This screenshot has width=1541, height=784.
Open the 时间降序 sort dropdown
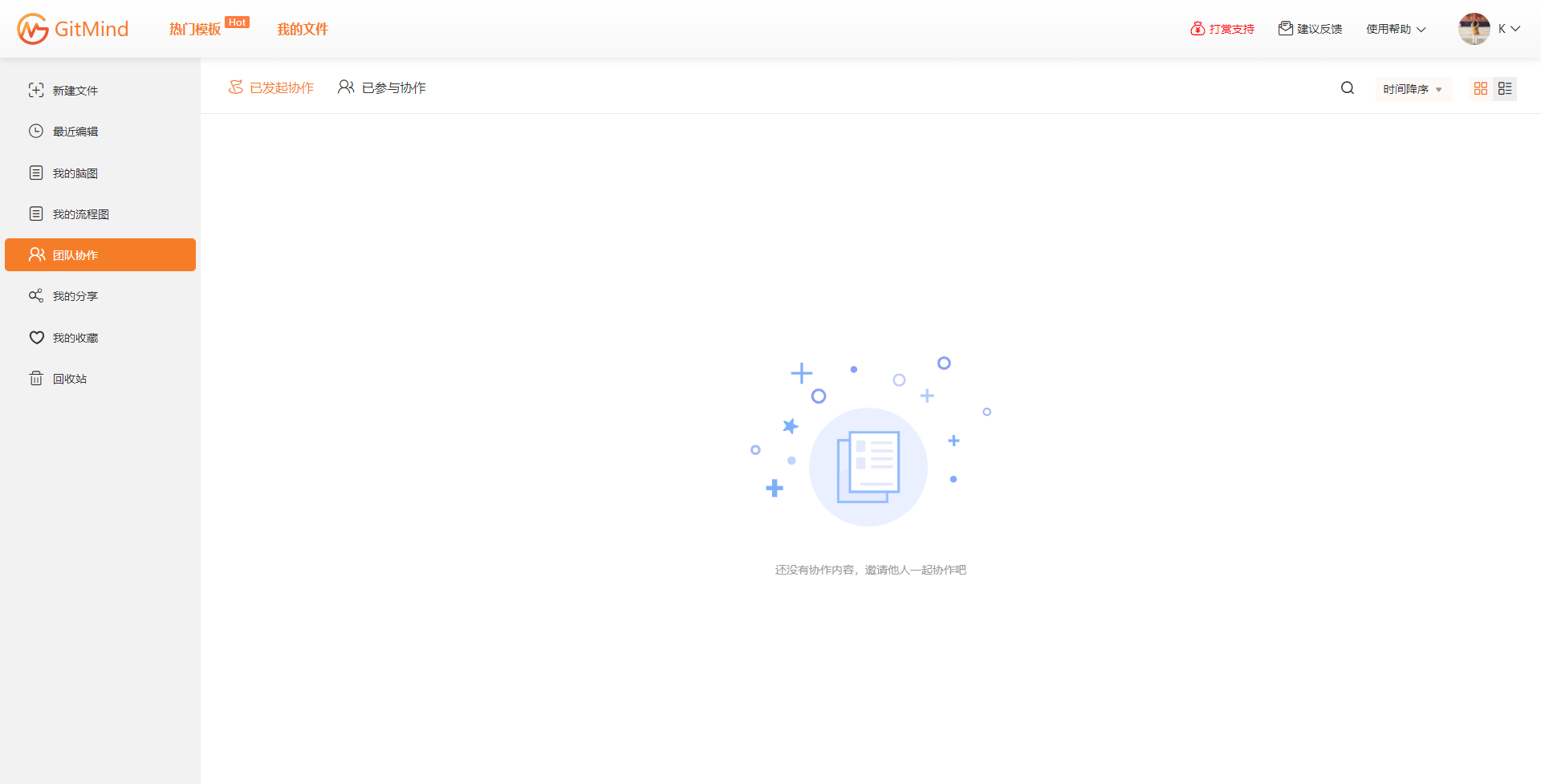pyautogui.click(x=1413, y=89)
